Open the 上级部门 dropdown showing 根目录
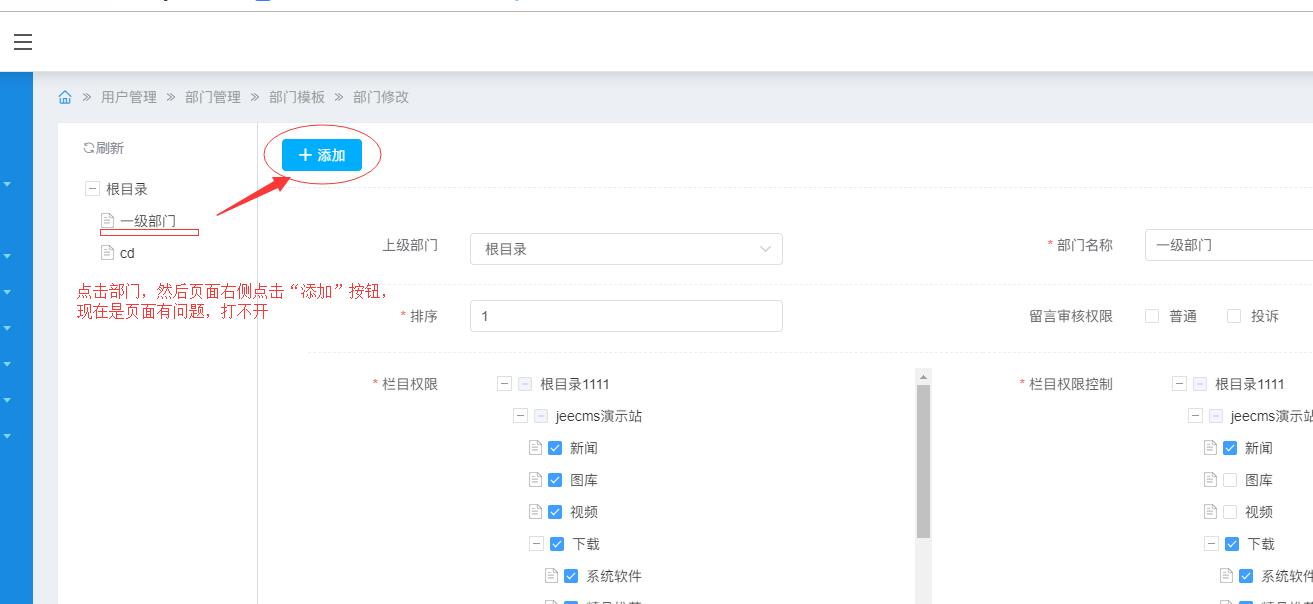 click(626, 249)
